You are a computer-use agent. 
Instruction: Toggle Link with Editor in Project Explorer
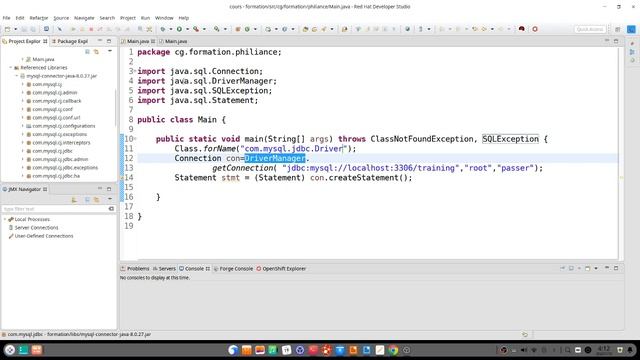96,51
